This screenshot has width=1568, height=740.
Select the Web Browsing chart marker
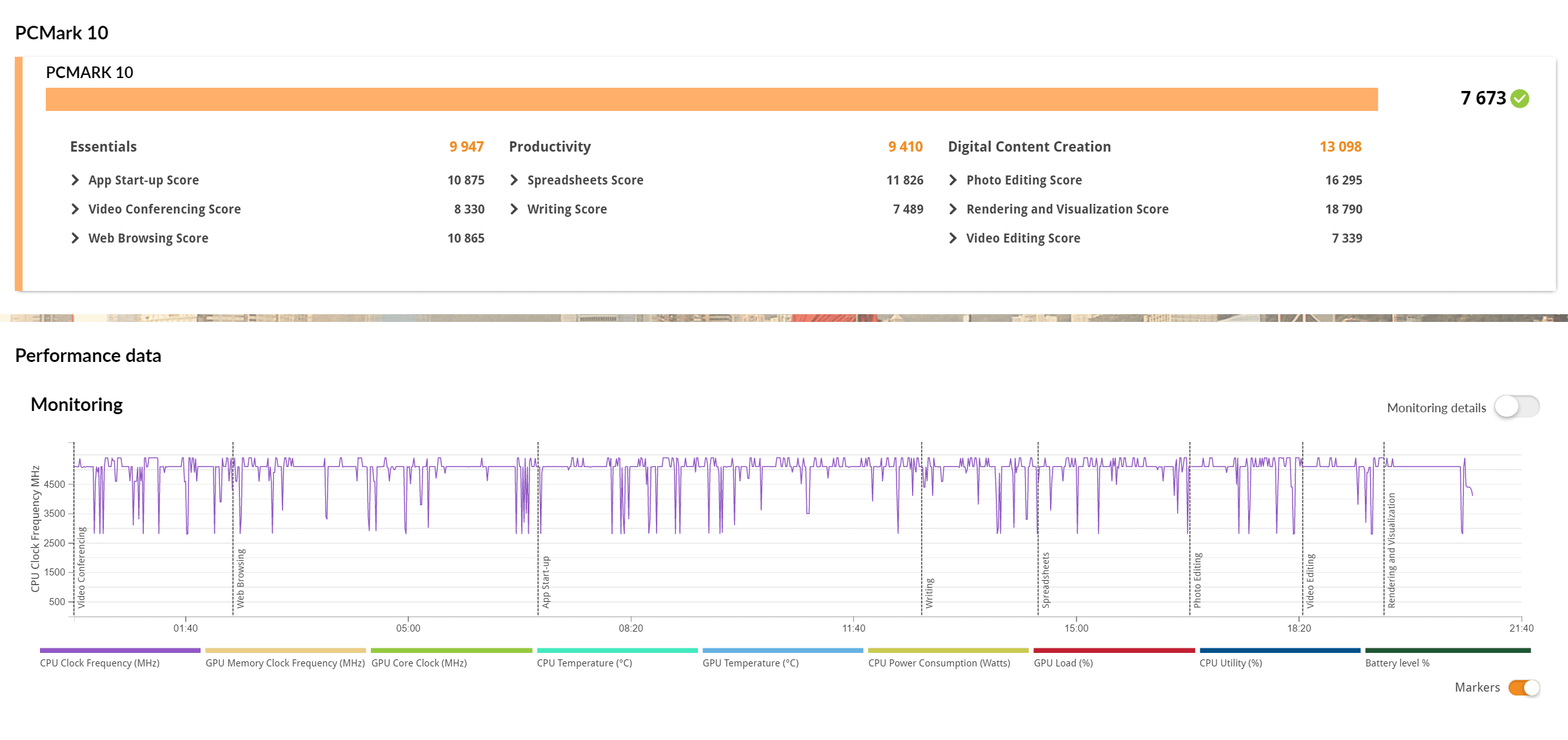click(241, 579)
